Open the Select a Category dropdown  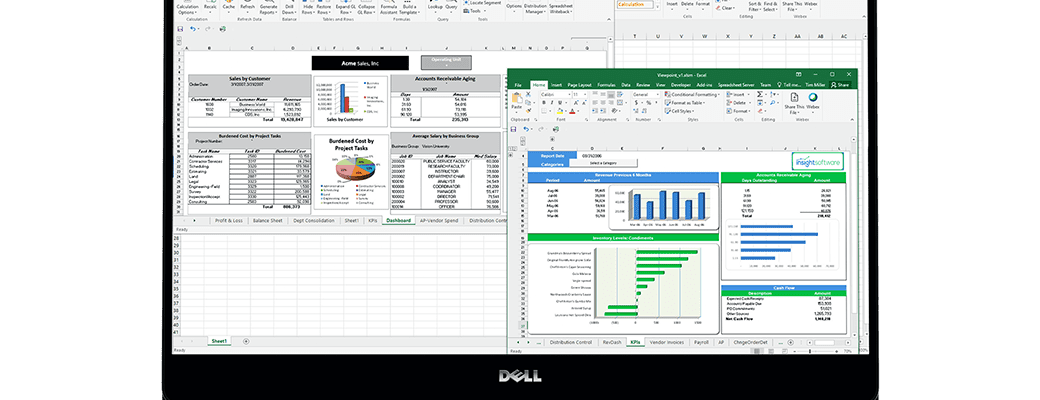coord(604,163)
